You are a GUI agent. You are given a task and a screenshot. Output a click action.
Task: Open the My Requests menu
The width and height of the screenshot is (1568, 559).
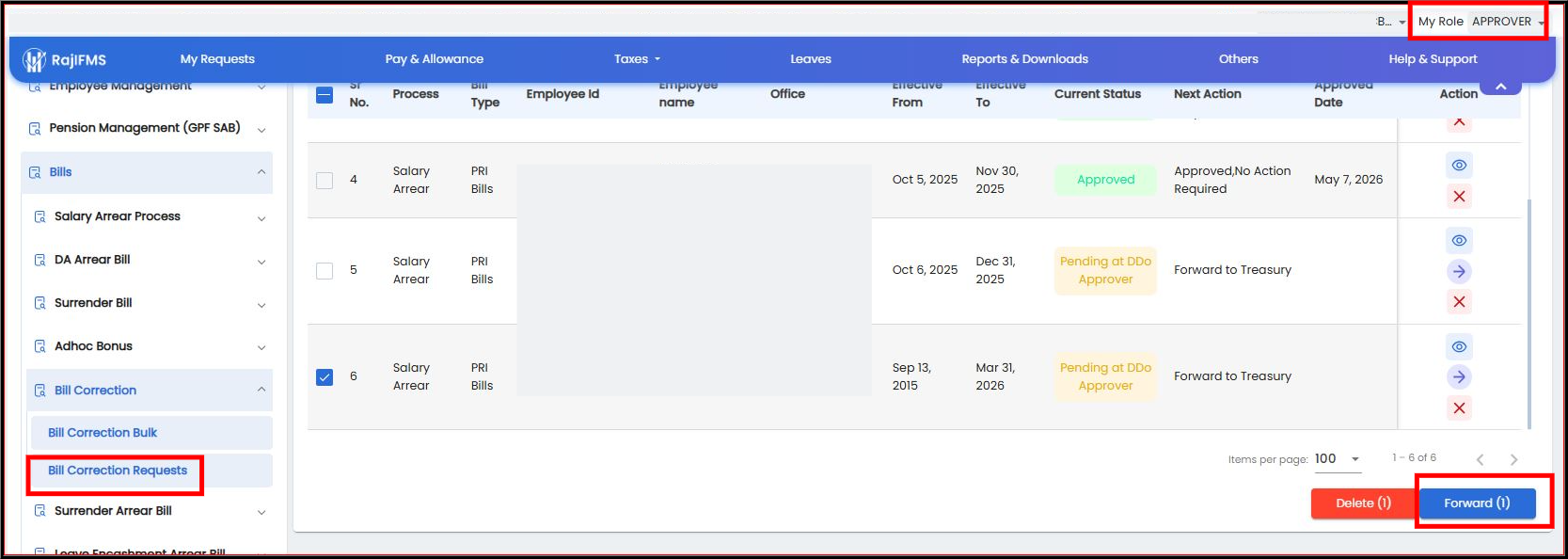217,59
